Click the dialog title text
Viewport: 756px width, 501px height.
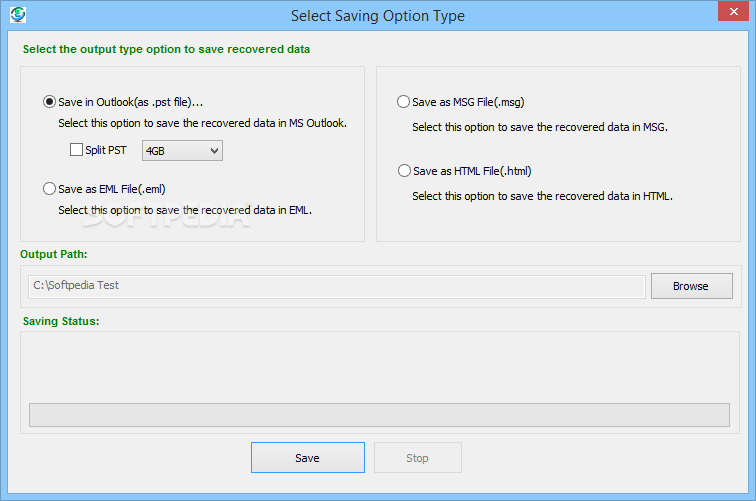(x=377, y=16)
